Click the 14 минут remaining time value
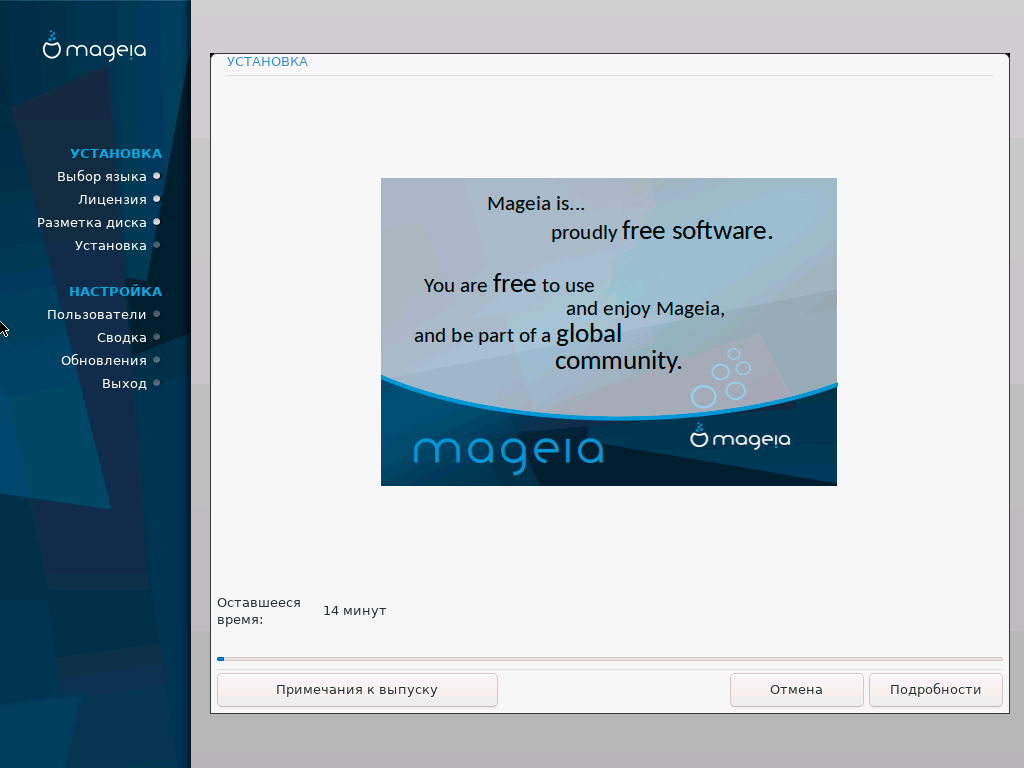This screenshot has height=768, width=1024. click(355, 611)
